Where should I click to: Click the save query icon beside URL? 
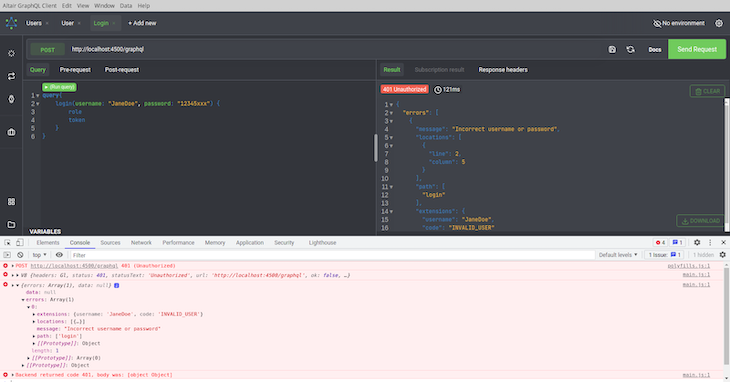point(612,49)
